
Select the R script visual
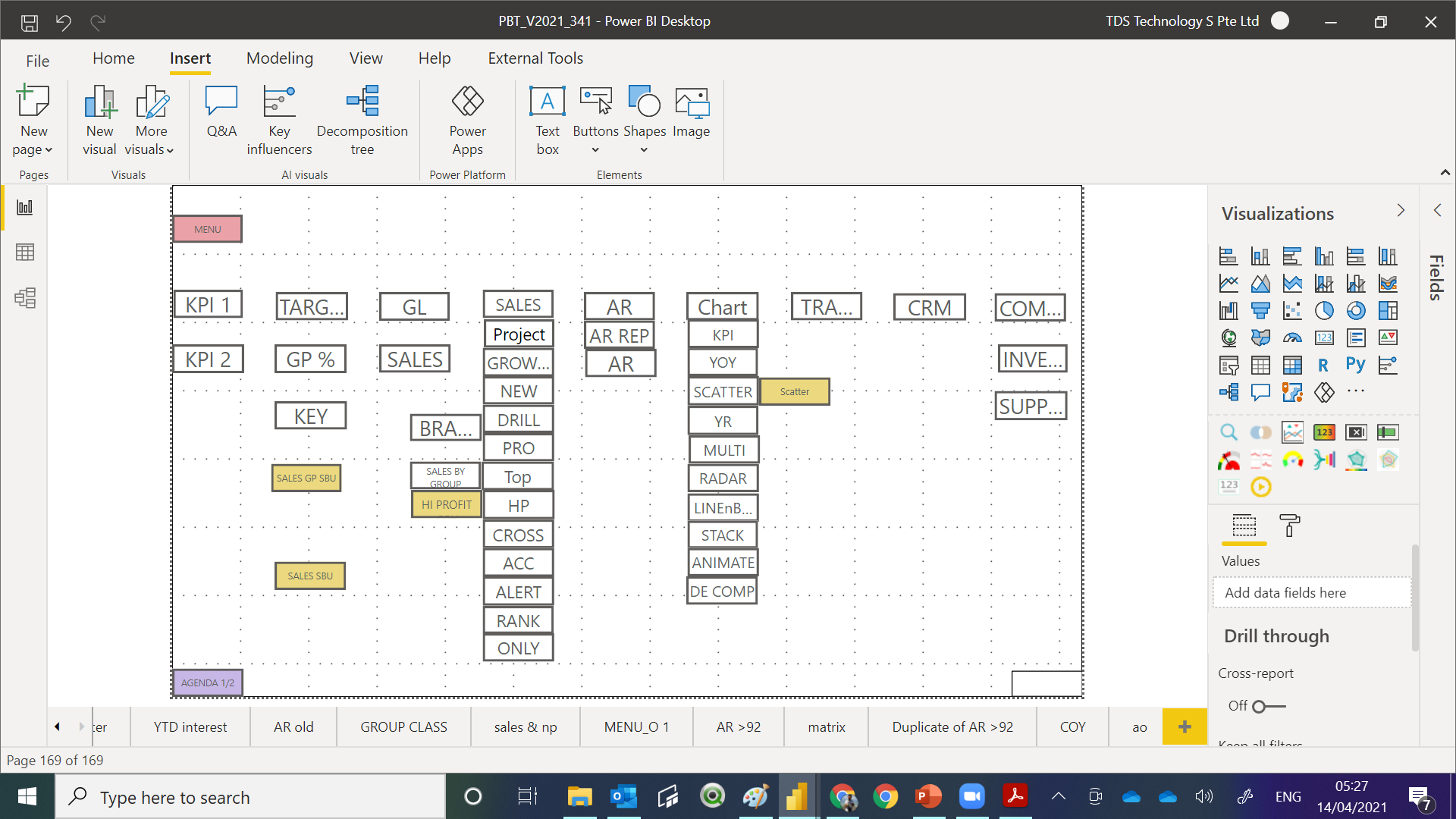[1323, 365]
